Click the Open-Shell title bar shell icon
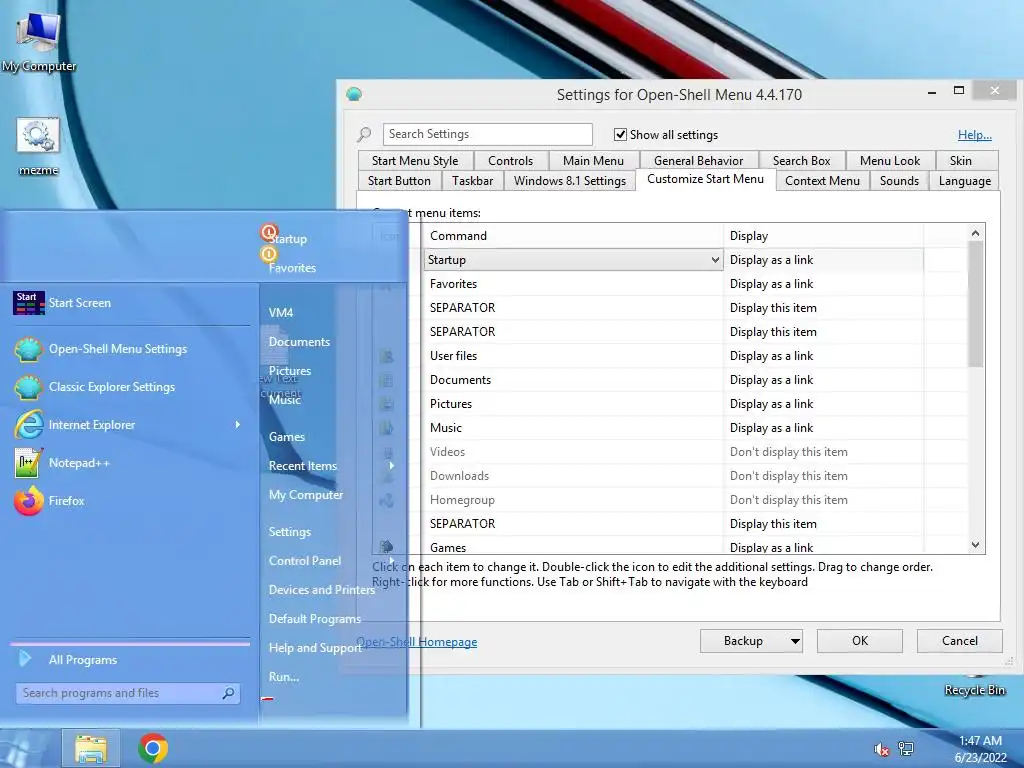1024x768 pixels. coord(354,95)
